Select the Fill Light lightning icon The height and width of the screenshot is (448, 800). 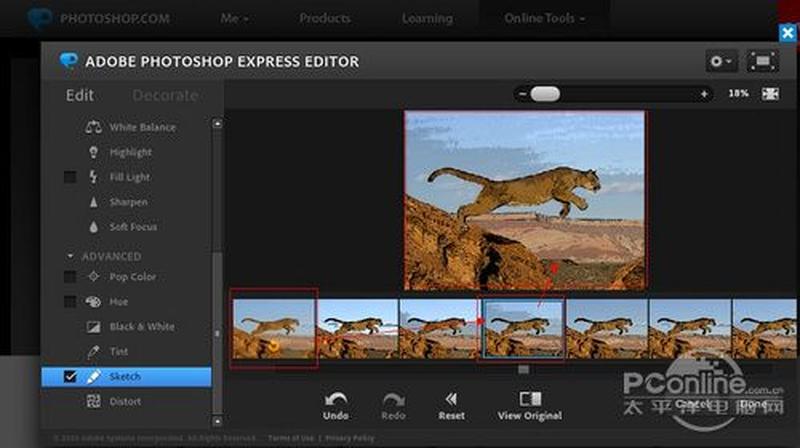93,177
